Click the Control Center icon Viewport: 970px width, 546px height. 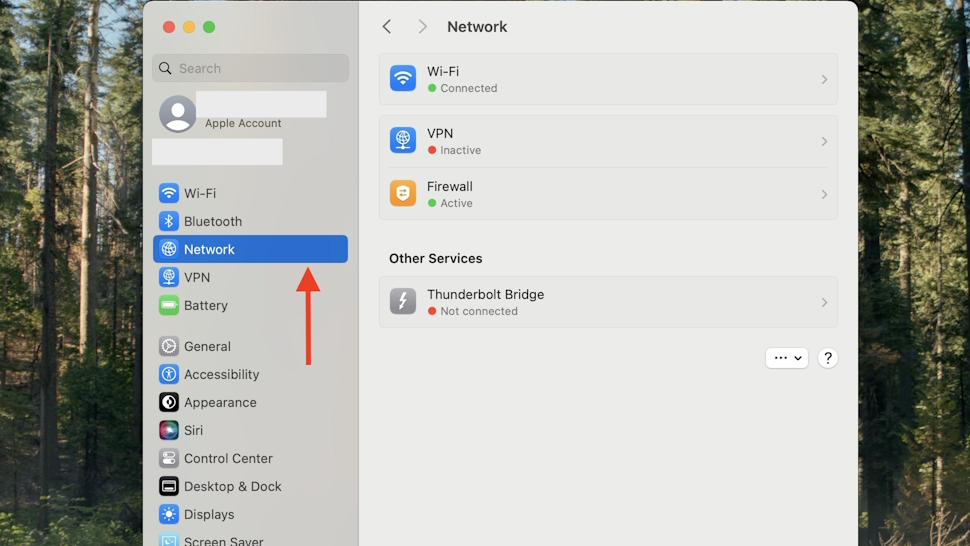tap(168, 458)
